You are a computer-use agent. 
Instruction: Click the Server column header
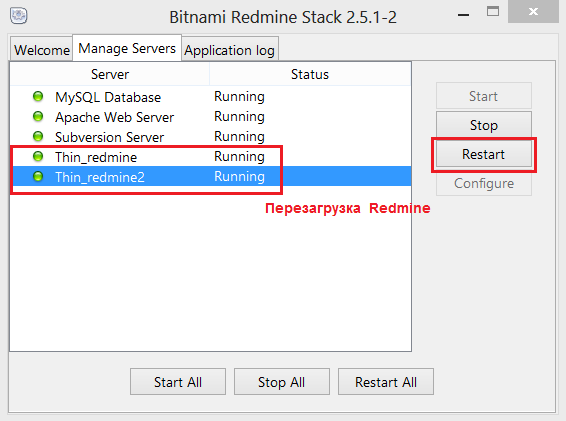110,74
